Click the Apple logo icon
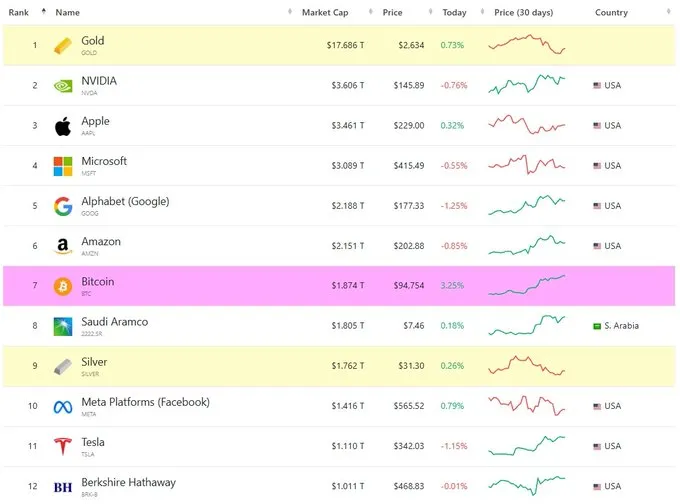Image resolution: width=680 pixels, height=504 pixels. point(63,126)
